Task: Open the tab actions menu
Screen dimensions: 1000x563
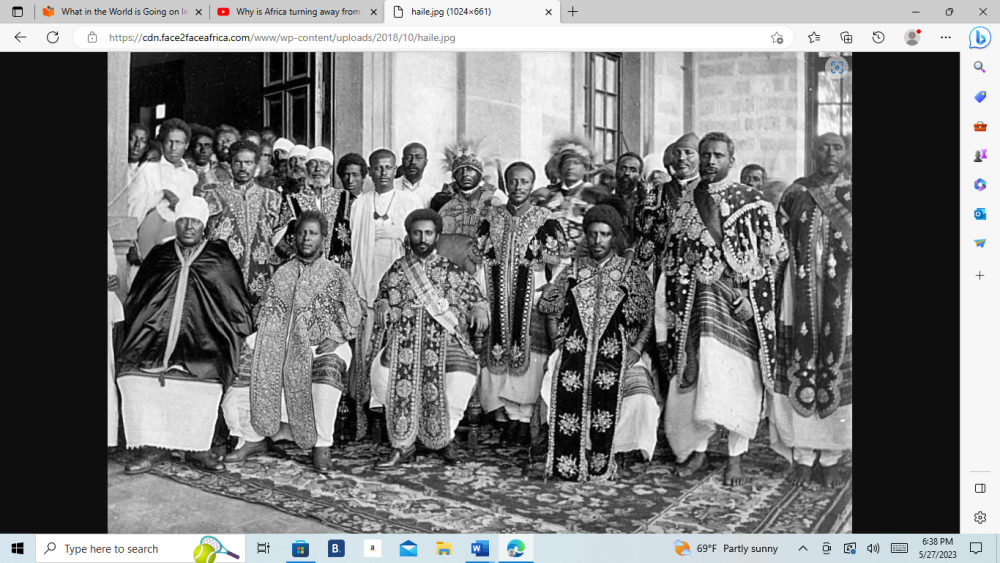Action: pos(17,12)
